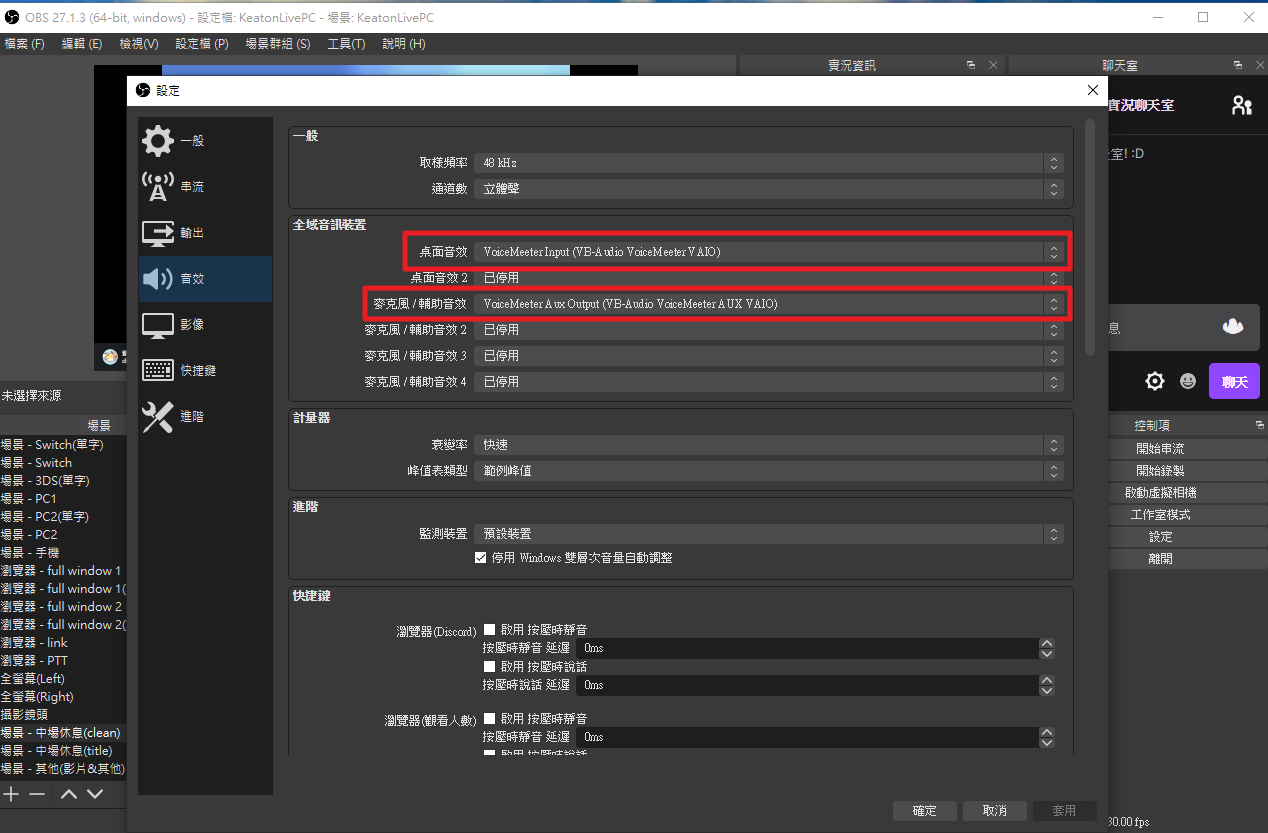The height and width of the screenshot is (833, 1268).
Task: Click the cloud icon in chat message box
Action: click(1232, 327)
